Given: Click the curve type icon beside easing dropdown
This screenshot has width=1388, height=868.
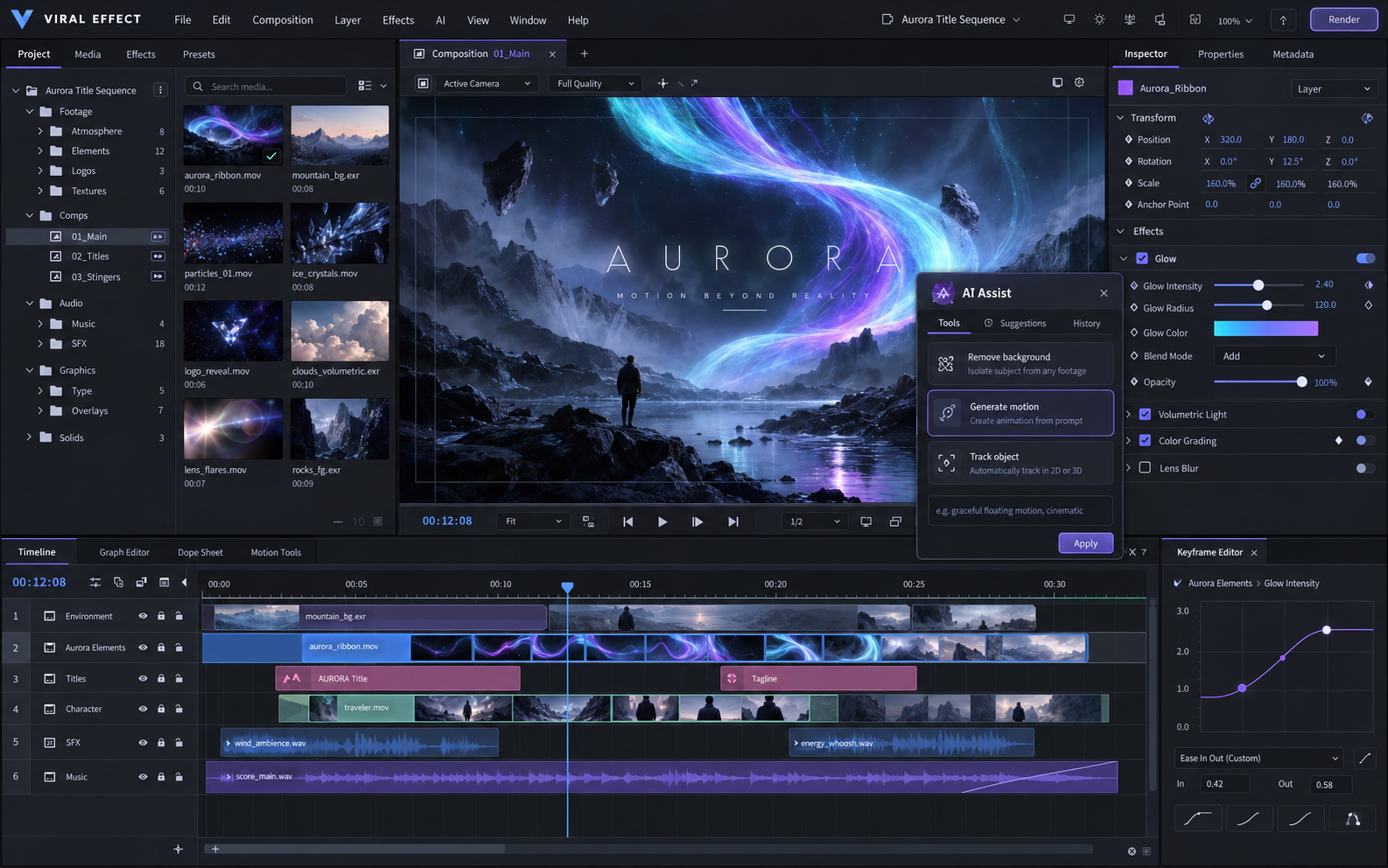Looking at the screenshot, I should pyautogui.click(x=1364, y=758).
